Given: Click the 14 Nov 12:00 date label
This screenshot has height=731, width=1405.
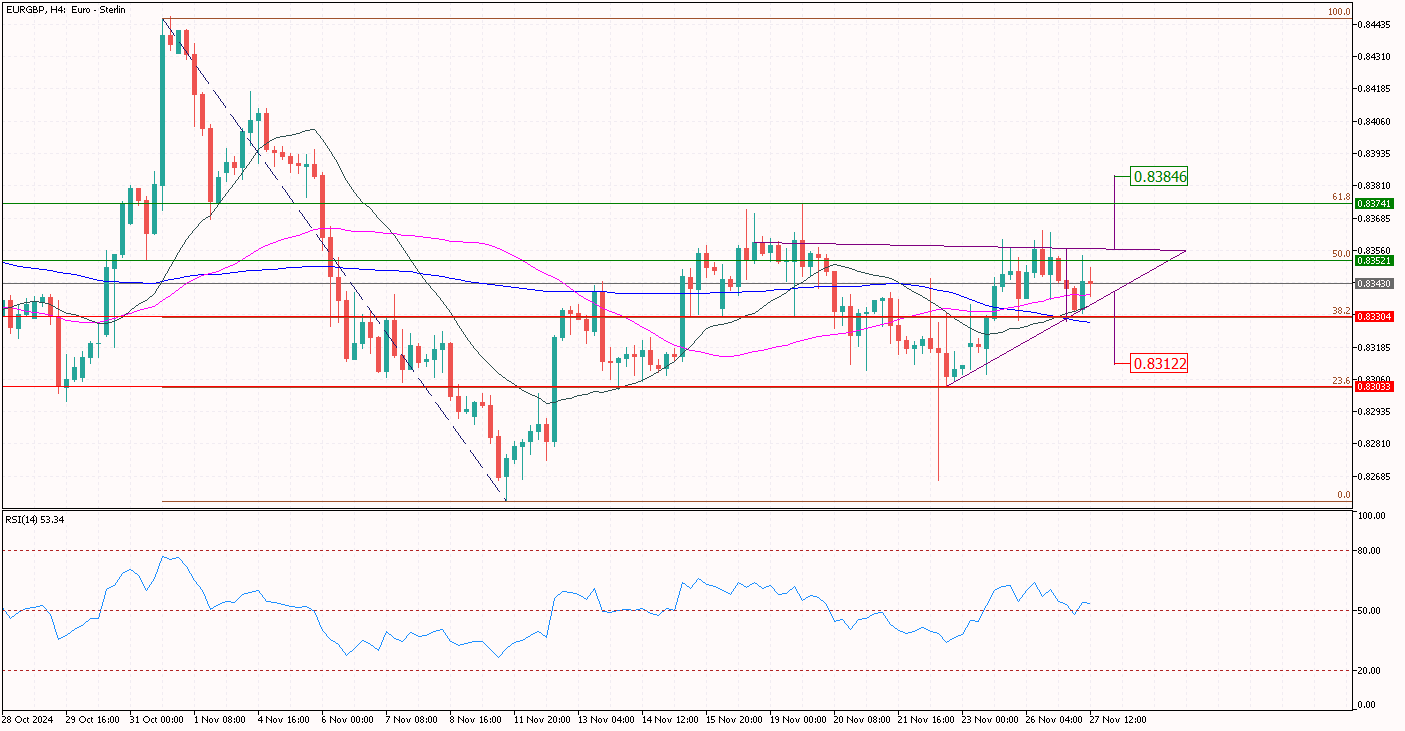Looking at the screenshot, I should [673, 719].
